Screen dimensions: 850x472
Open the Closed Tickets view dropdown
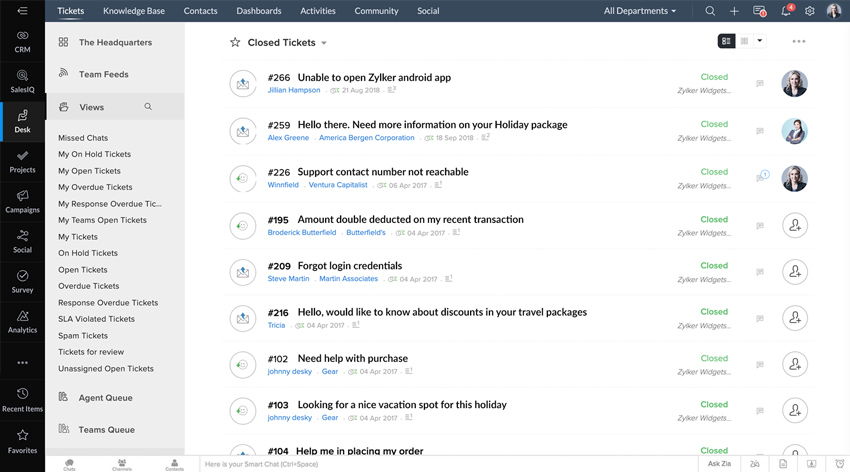(x=324, y=43)
